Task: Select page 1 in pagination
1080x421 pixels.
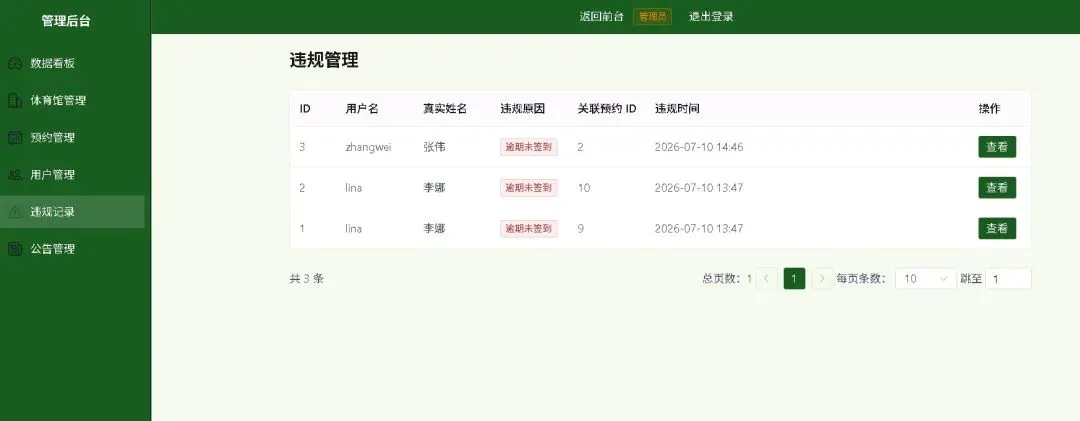Action: click(794, 278)
